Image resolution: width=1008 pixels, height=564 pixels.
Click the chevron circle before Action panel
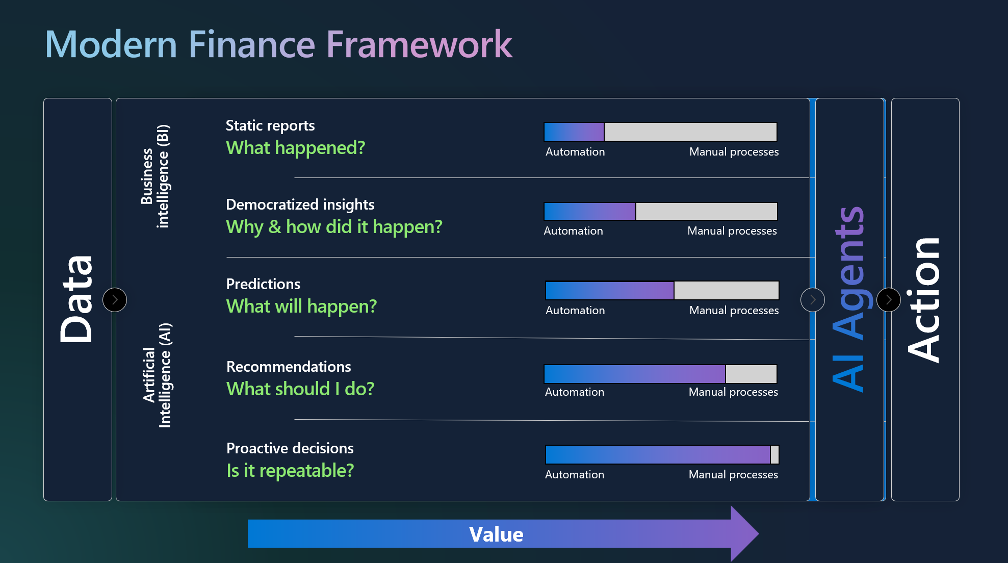pyautogui.click(x=888, y=300)
